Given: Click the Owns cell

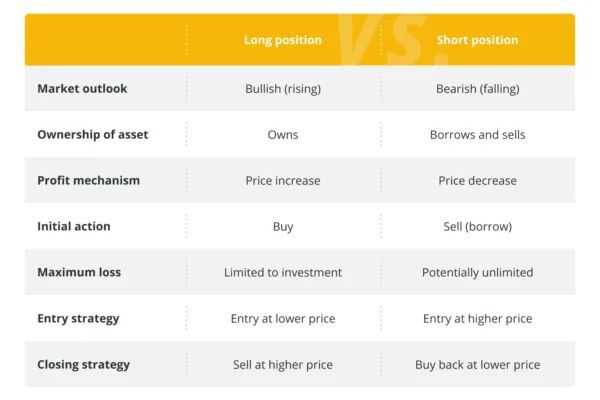Looking at the screenshot, I should click(283, 135).
